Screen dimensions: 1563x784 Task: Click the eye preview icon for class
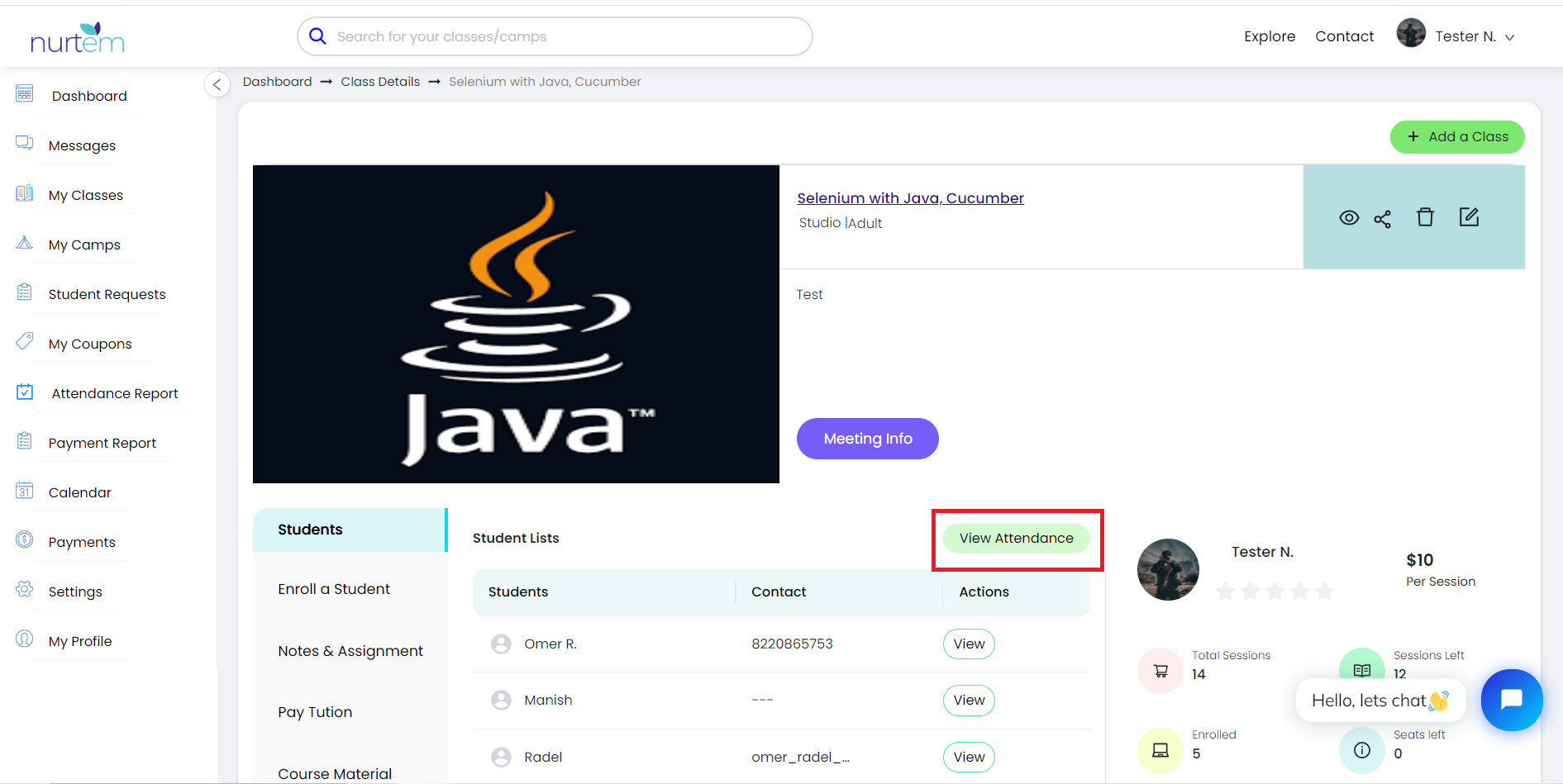(x=1348, y=218)
